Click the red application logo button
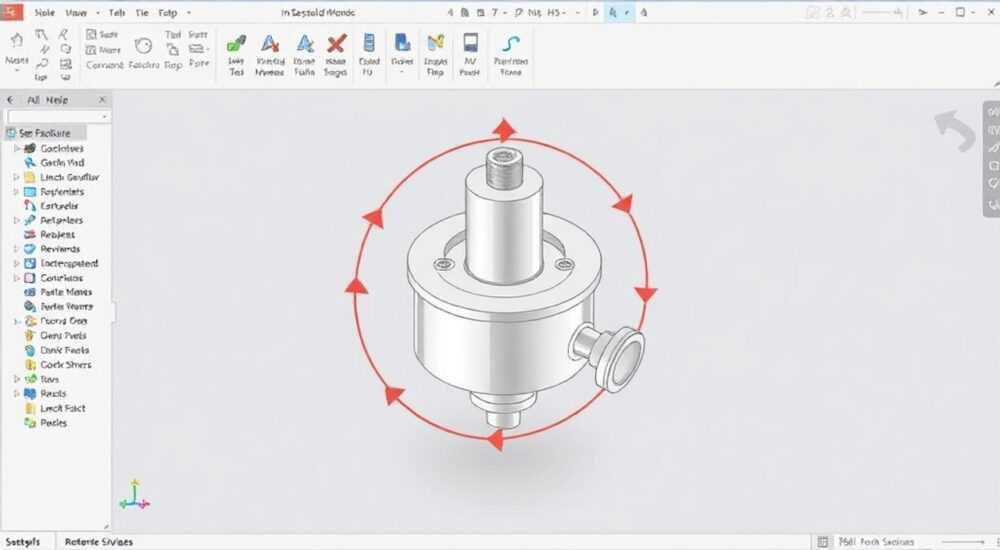Image resolution: width=1000 pixels, height=550 pixels. (x=11, y=11)
